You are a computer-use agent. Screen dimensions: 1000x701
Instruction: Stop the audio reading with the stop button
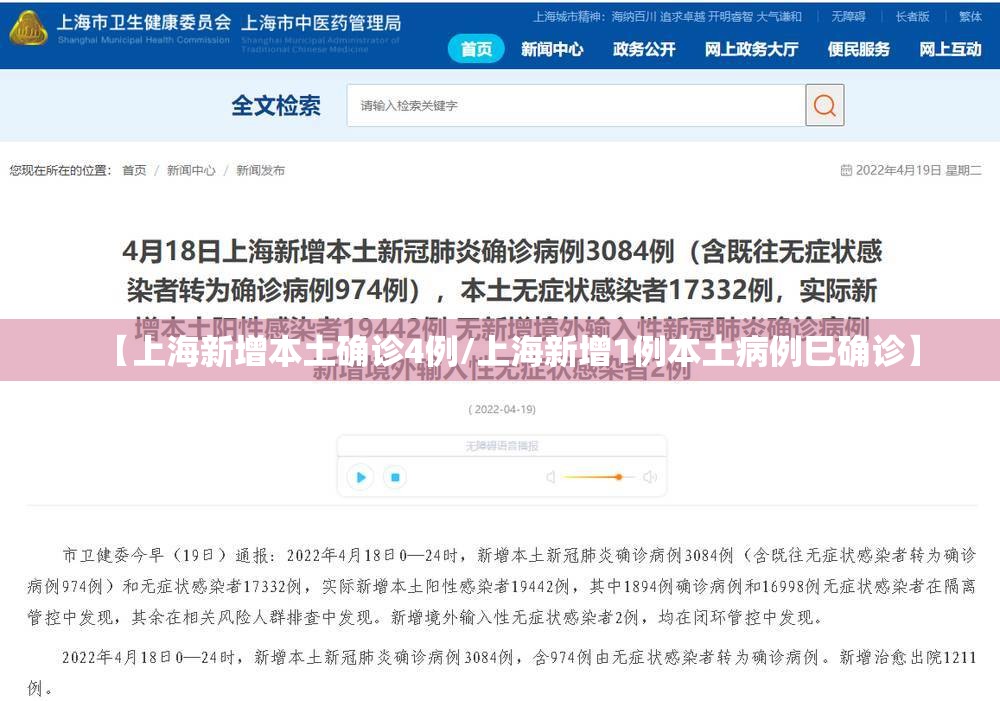click(395, 477)
